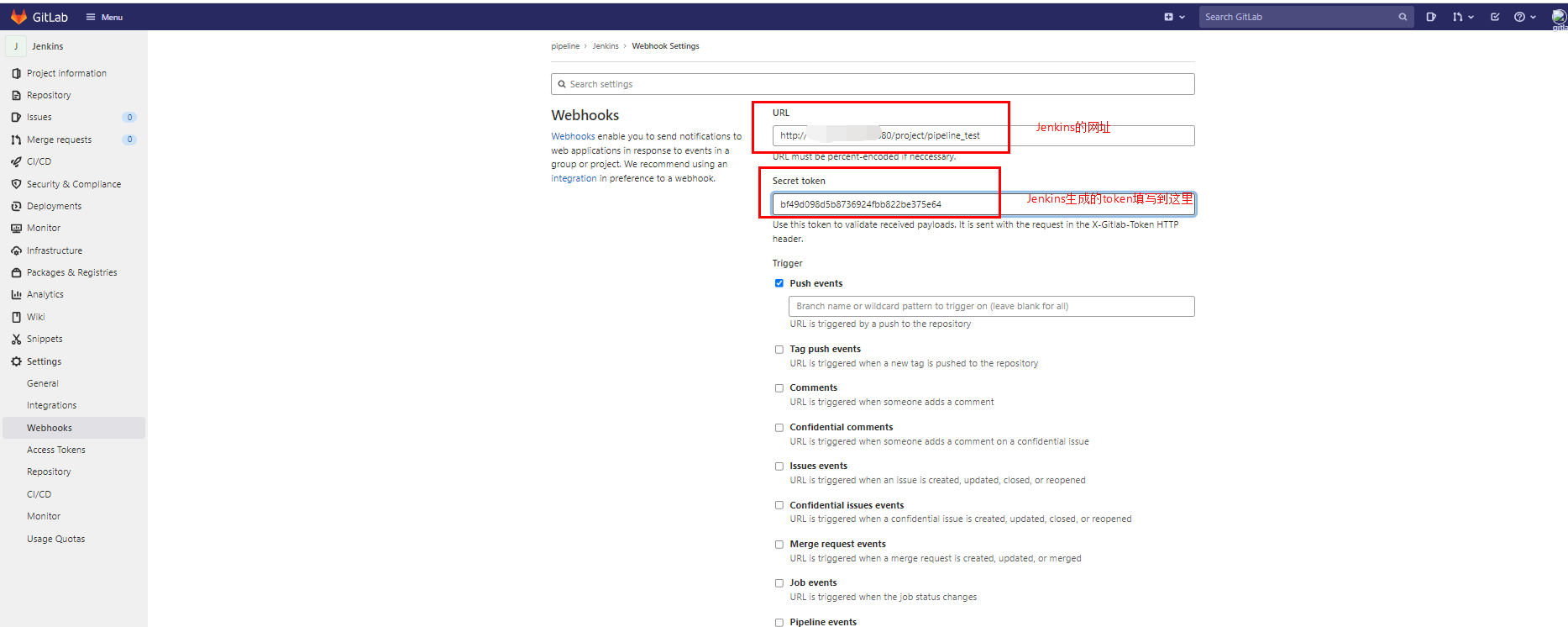1568x627 pixels.
Task: Open the to-do list icon
Action: 1495,17
